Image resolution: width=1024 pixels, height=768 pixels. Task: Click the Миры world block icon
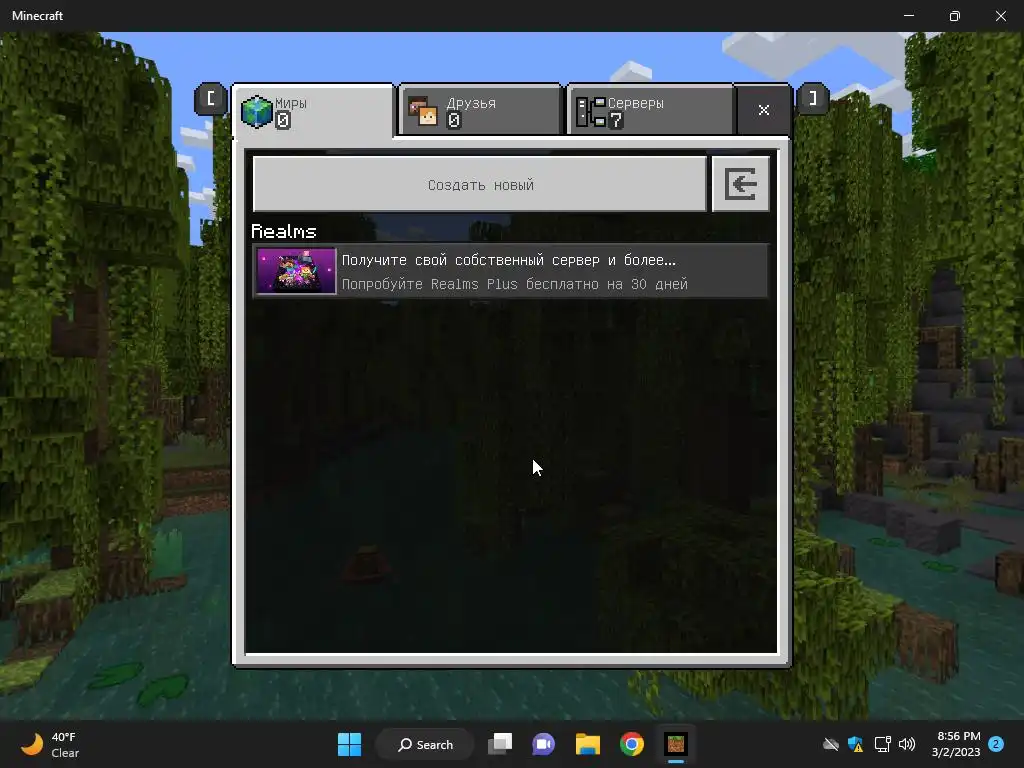point(257,112)
